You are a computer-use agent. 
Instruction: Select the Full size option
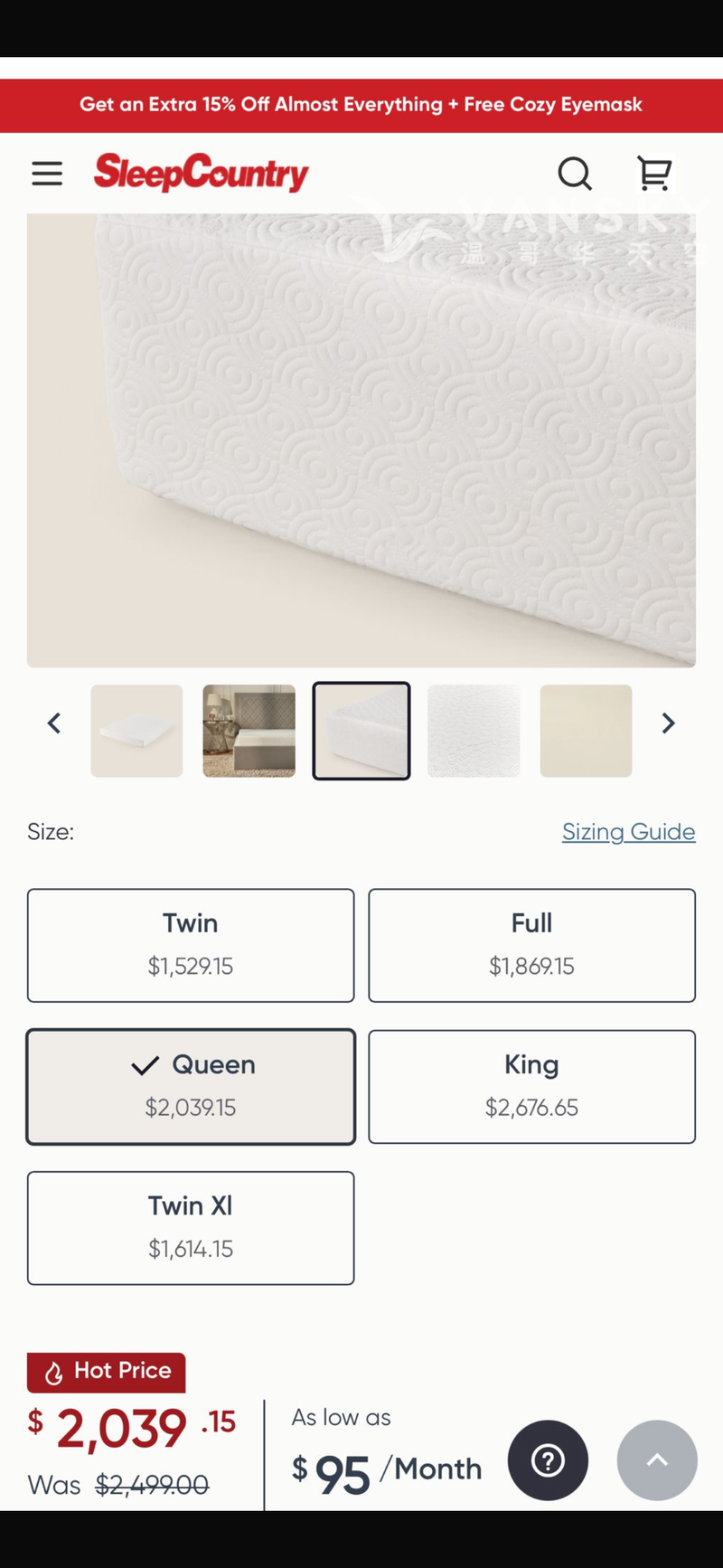point(531,945)
